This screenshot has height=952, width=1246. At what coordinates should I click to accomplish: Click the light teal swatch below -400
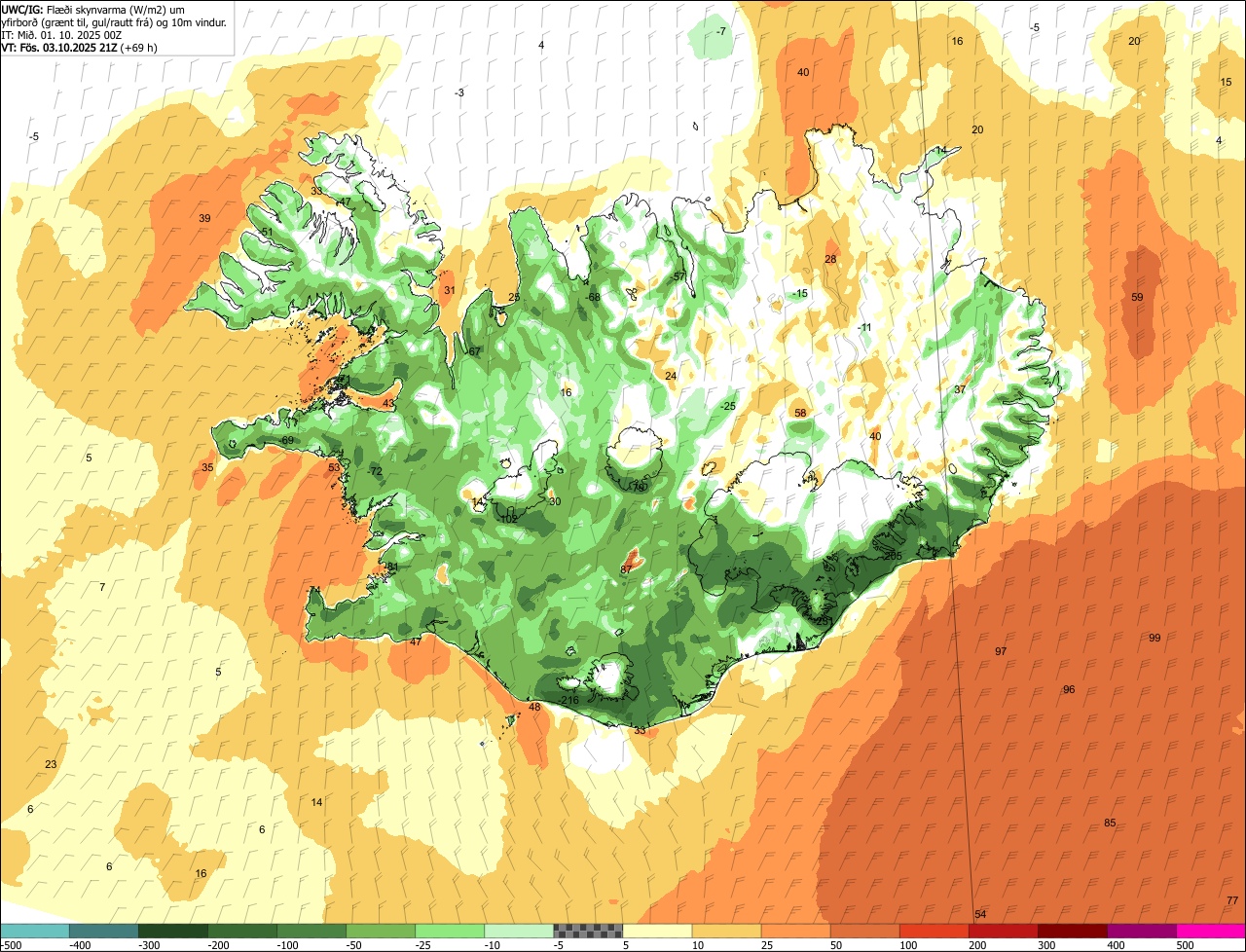point(35,932)
